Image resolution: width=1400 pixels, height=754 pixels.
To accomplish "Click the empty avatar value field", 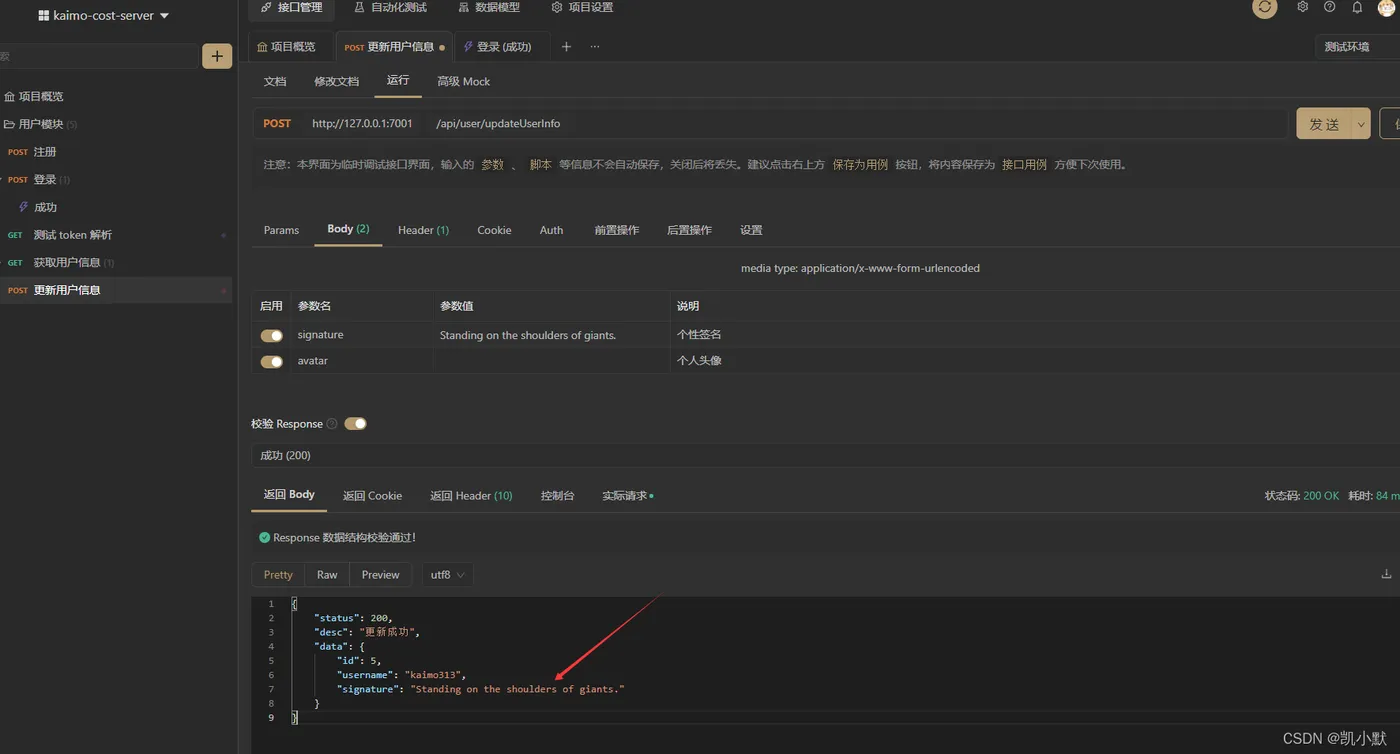I will 551,361.
